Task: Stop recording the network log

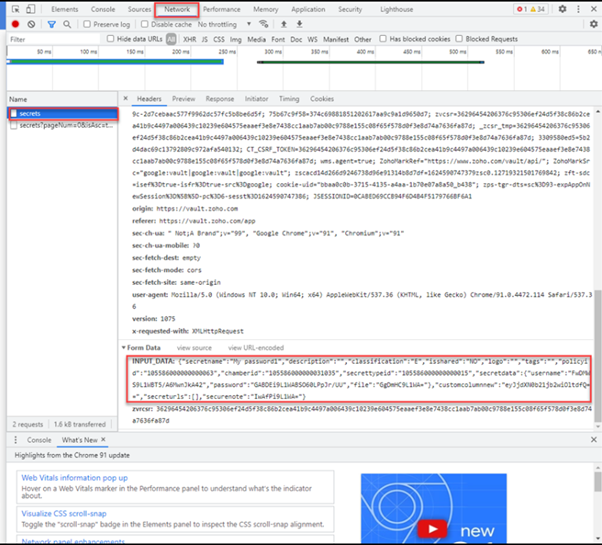Action: point(15,24)
